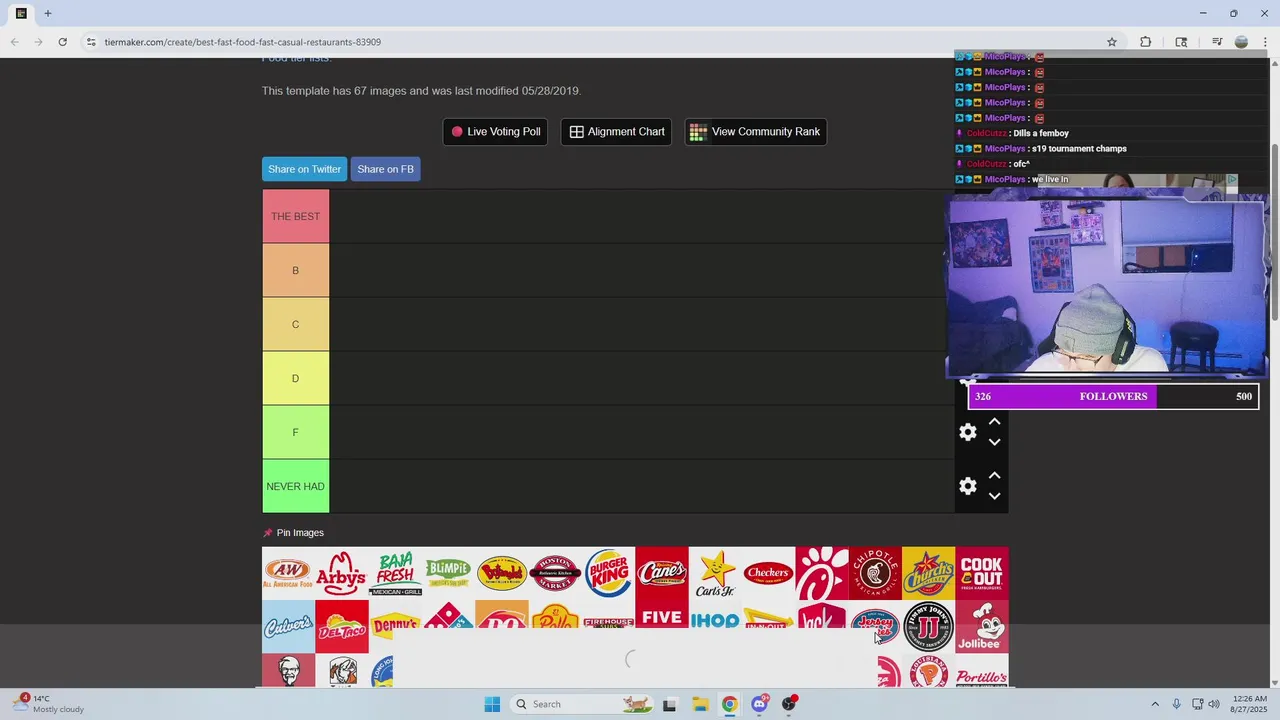1280x720 pixels.
Task: Click the Del Taco logo
Action: (341, 626)
